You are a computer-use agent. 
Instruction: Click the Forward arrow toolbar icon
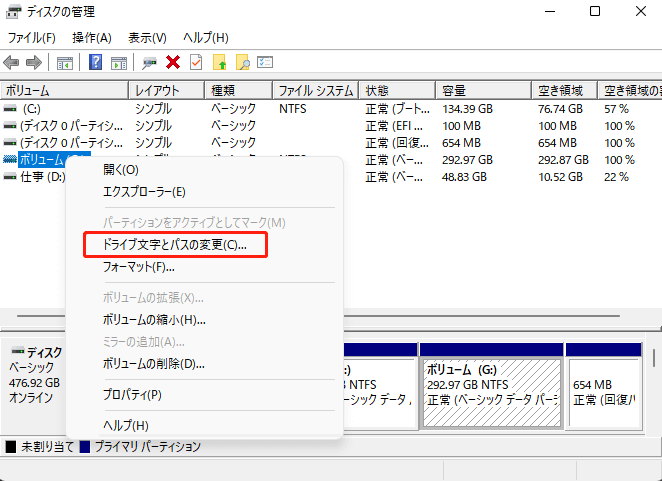[x=33, y=63]
